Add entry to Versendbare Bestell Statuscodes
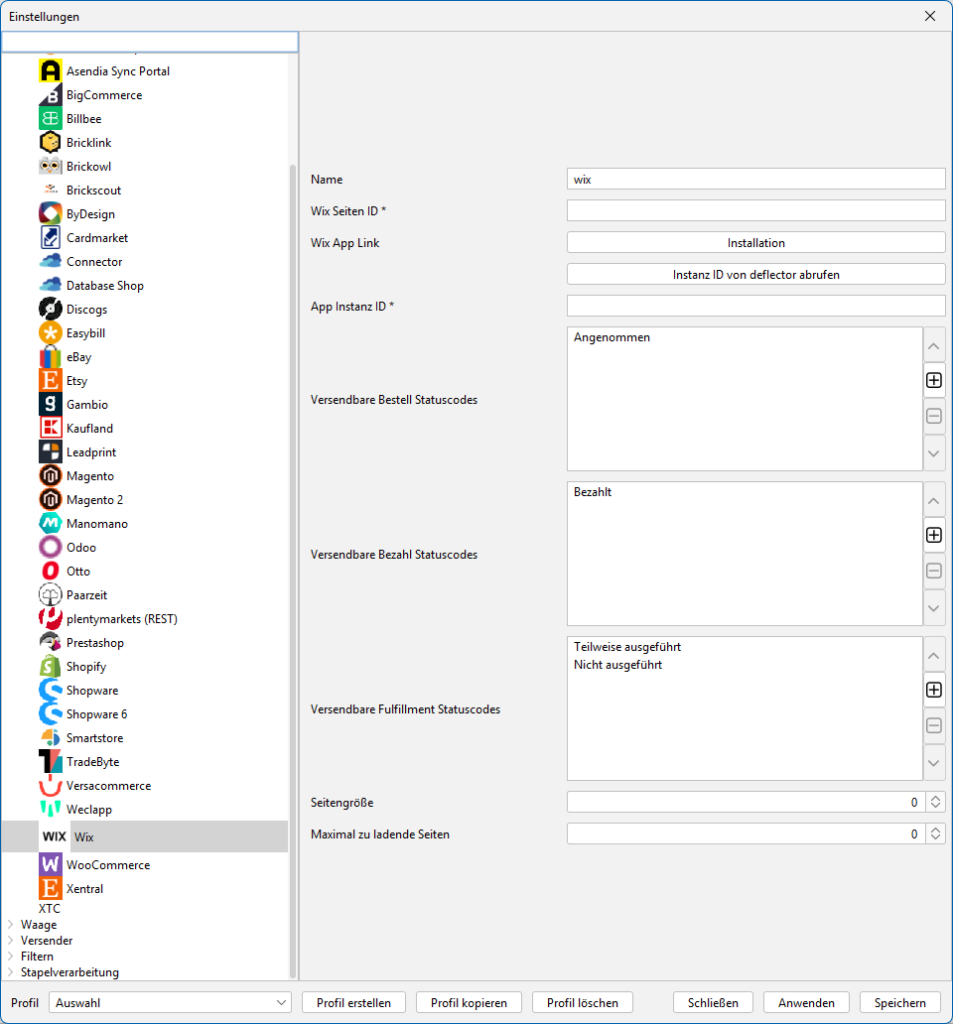This screenshot has width=953, height=1024. point(934,380)
